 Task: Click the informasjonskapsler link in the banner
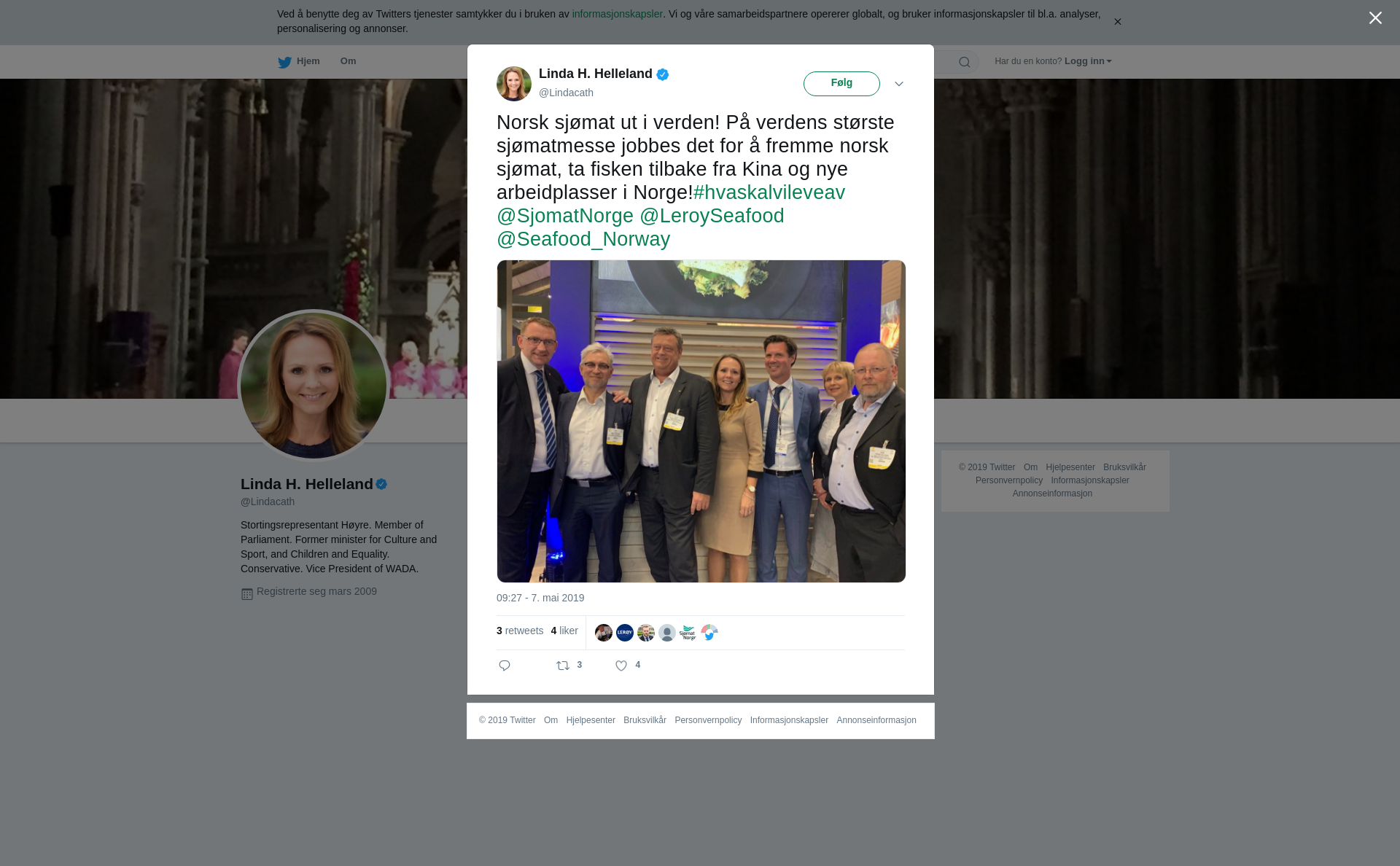617,14
